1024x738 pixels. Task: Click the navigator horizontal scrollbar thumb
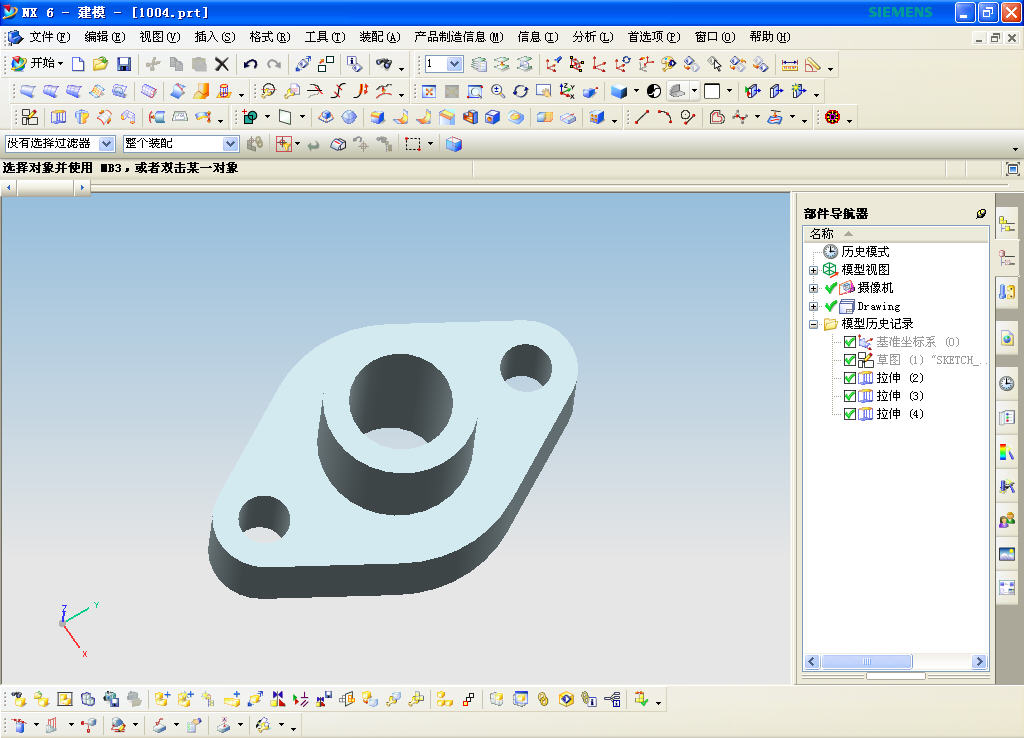tap(867, 662)
